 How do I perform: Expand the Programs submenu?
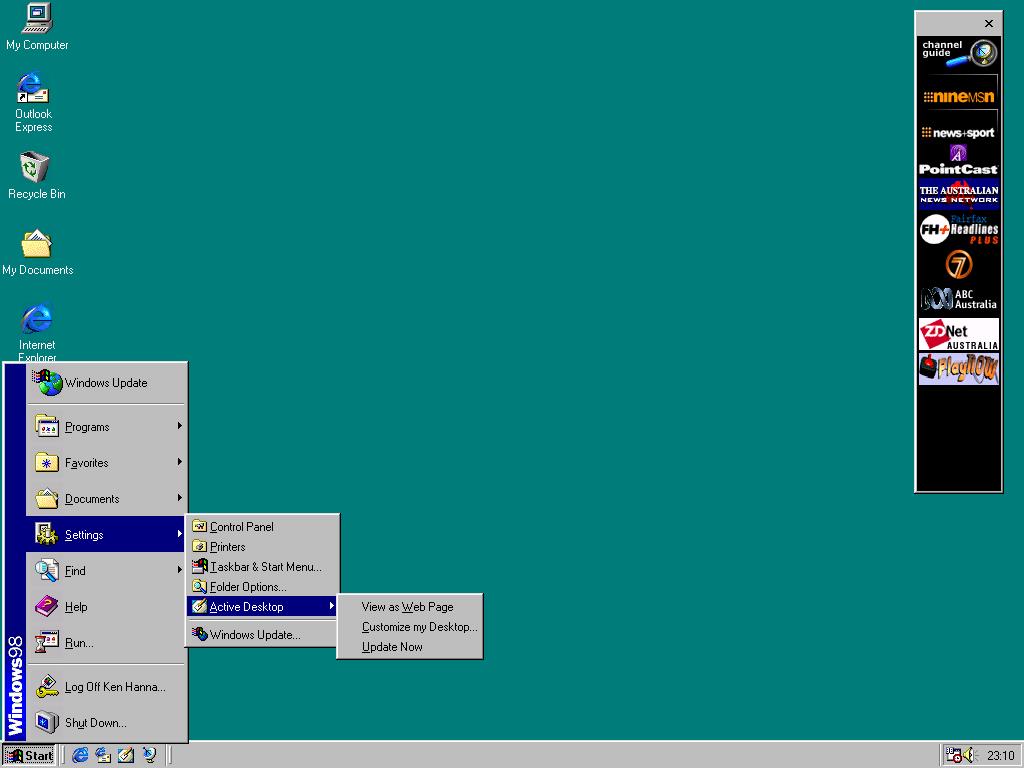[106, 426]
